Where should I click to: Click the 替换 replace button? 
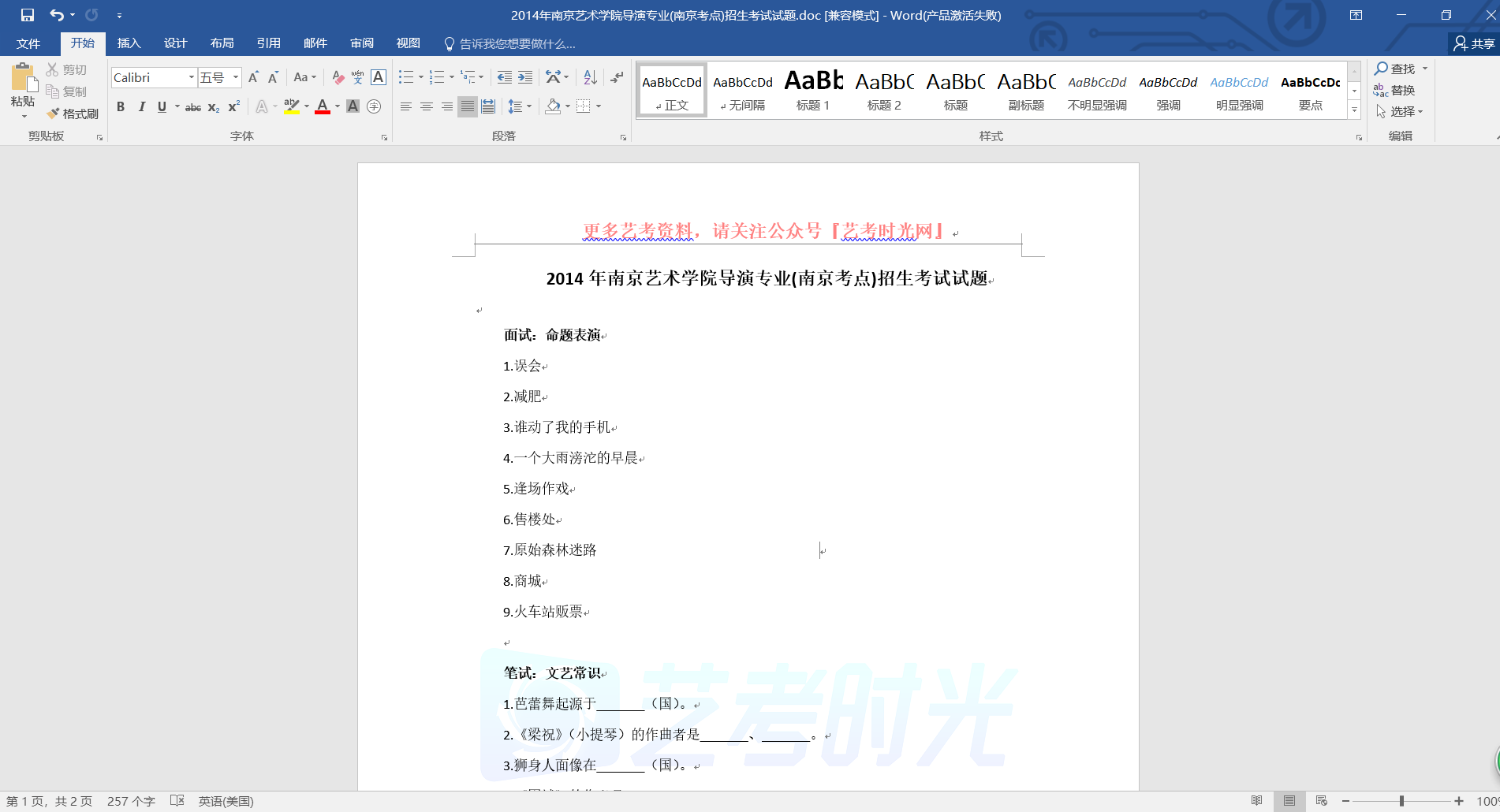point(1394,91)
